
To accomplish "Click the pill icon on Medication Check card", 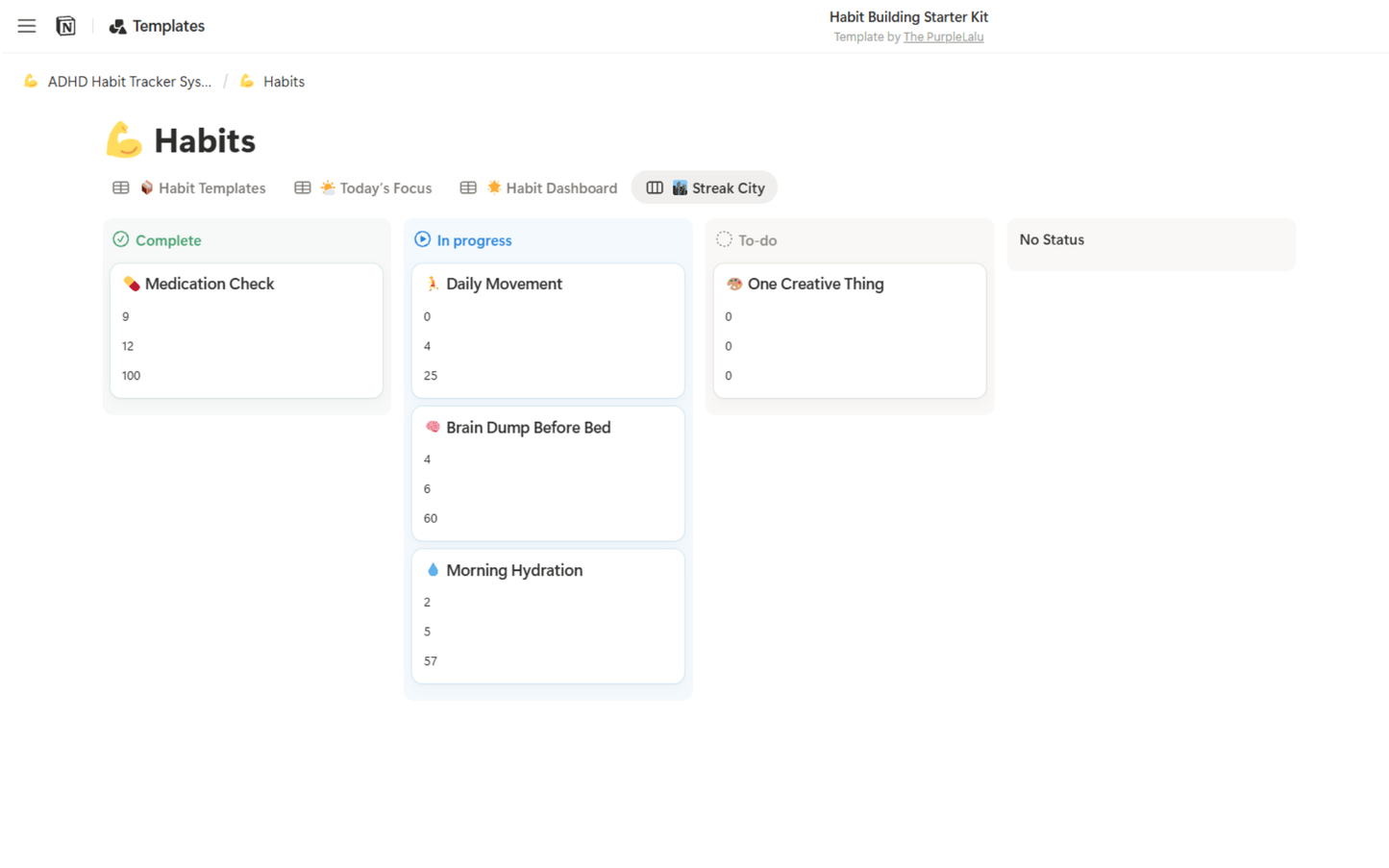I will point(134,284).
